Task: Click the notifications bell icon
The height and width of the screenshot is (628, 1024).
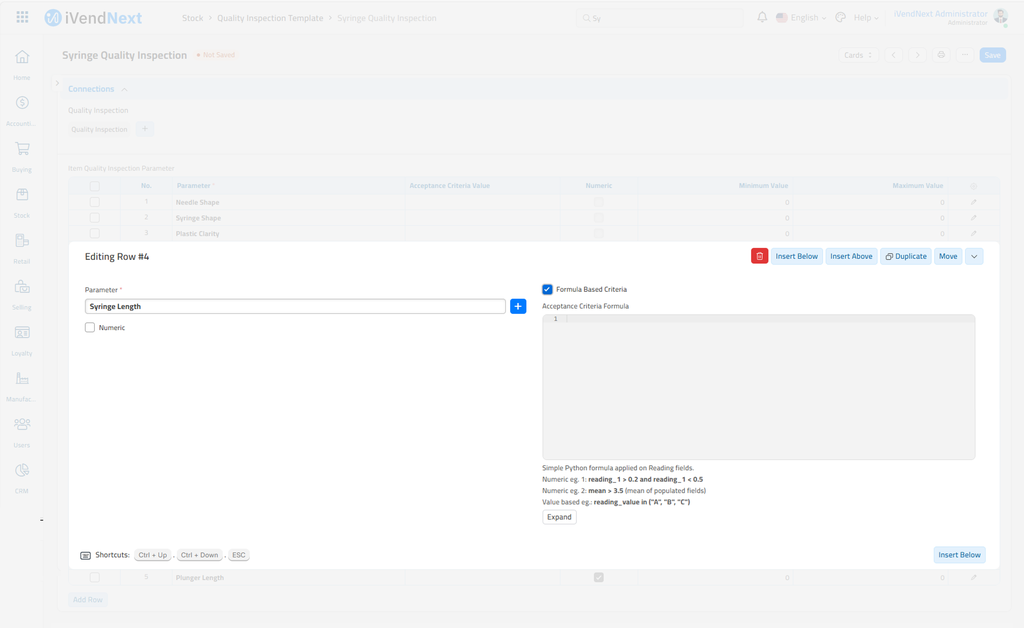Action: click(762, 18)
